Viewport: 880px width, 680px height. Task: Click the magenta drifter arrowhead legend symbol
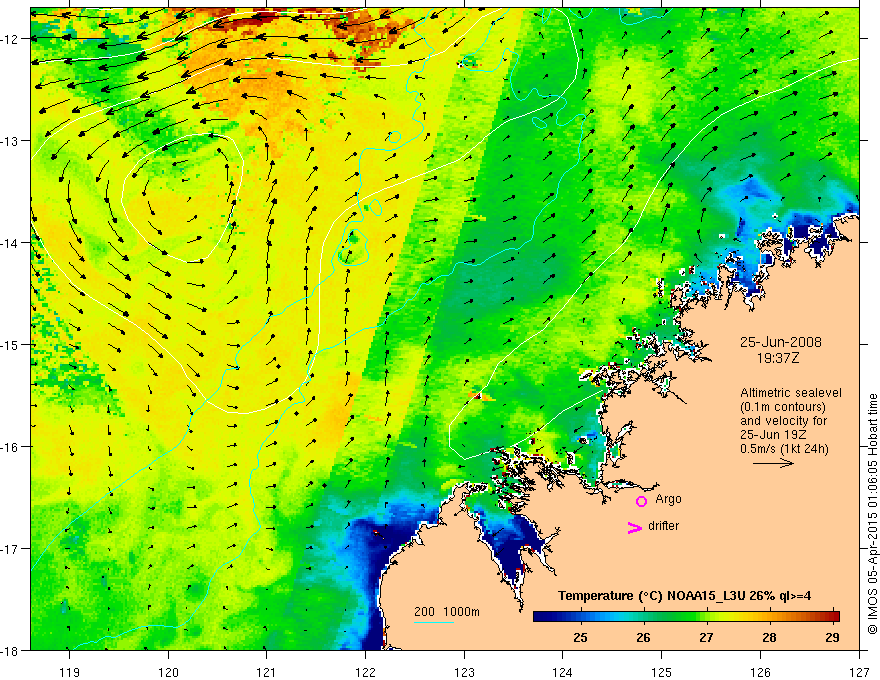pos(635,527)
